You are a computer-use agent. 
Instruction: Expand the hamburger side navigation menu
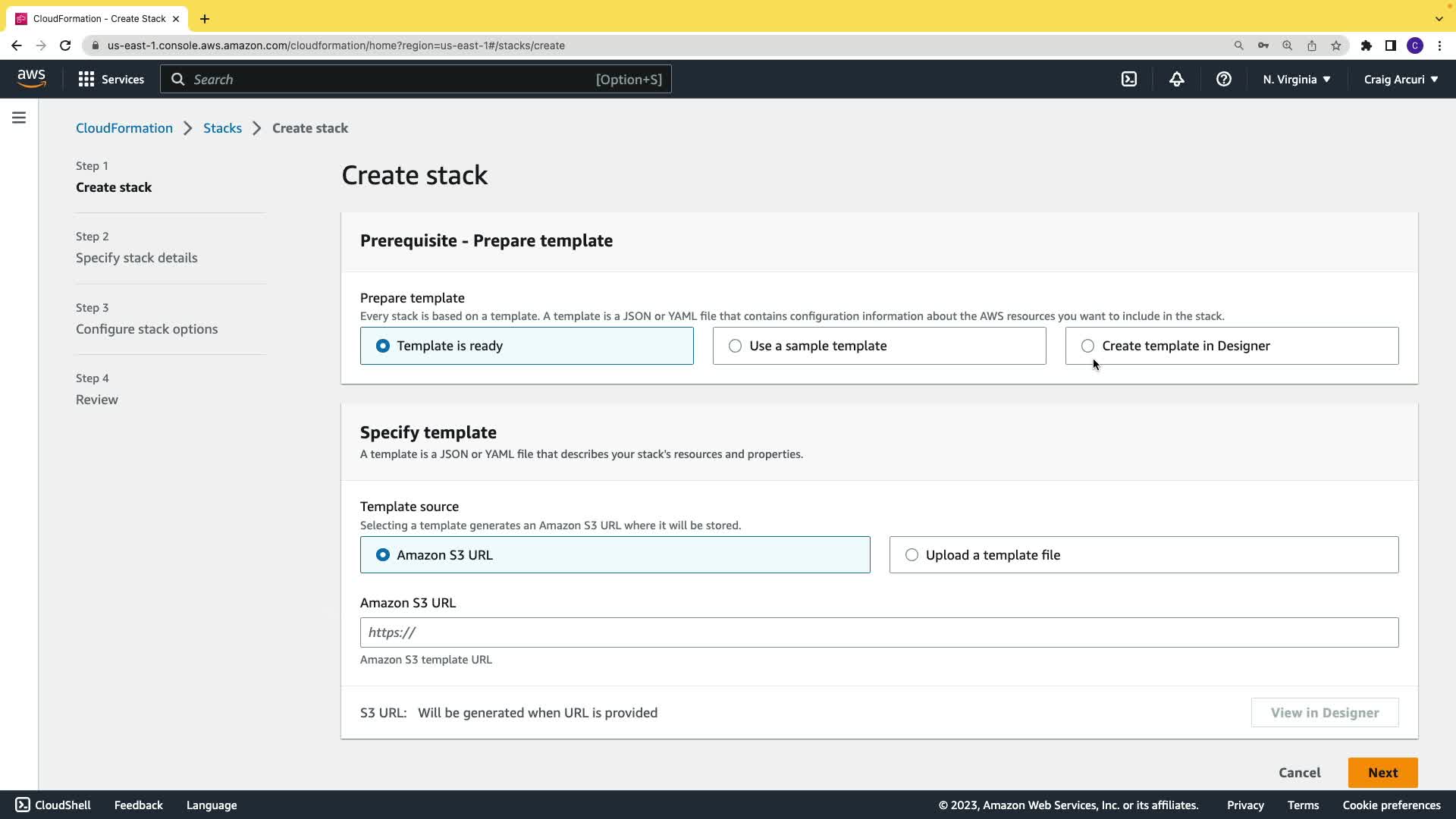(19, 118)
